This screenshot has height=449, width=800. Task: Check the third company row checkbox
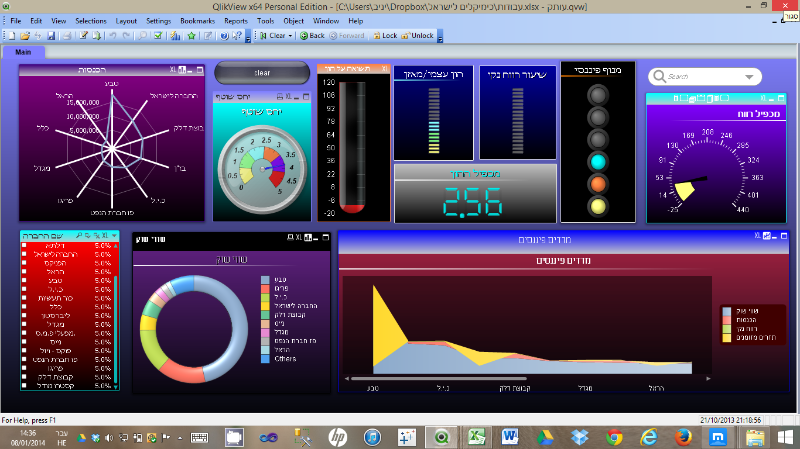[24, 263]
